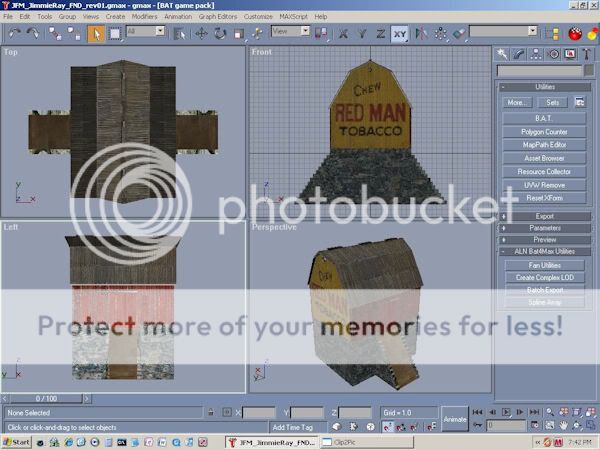Open the Utilities hammer panel tab
This screenshot has height=450, width=600.
click(587, 54)
